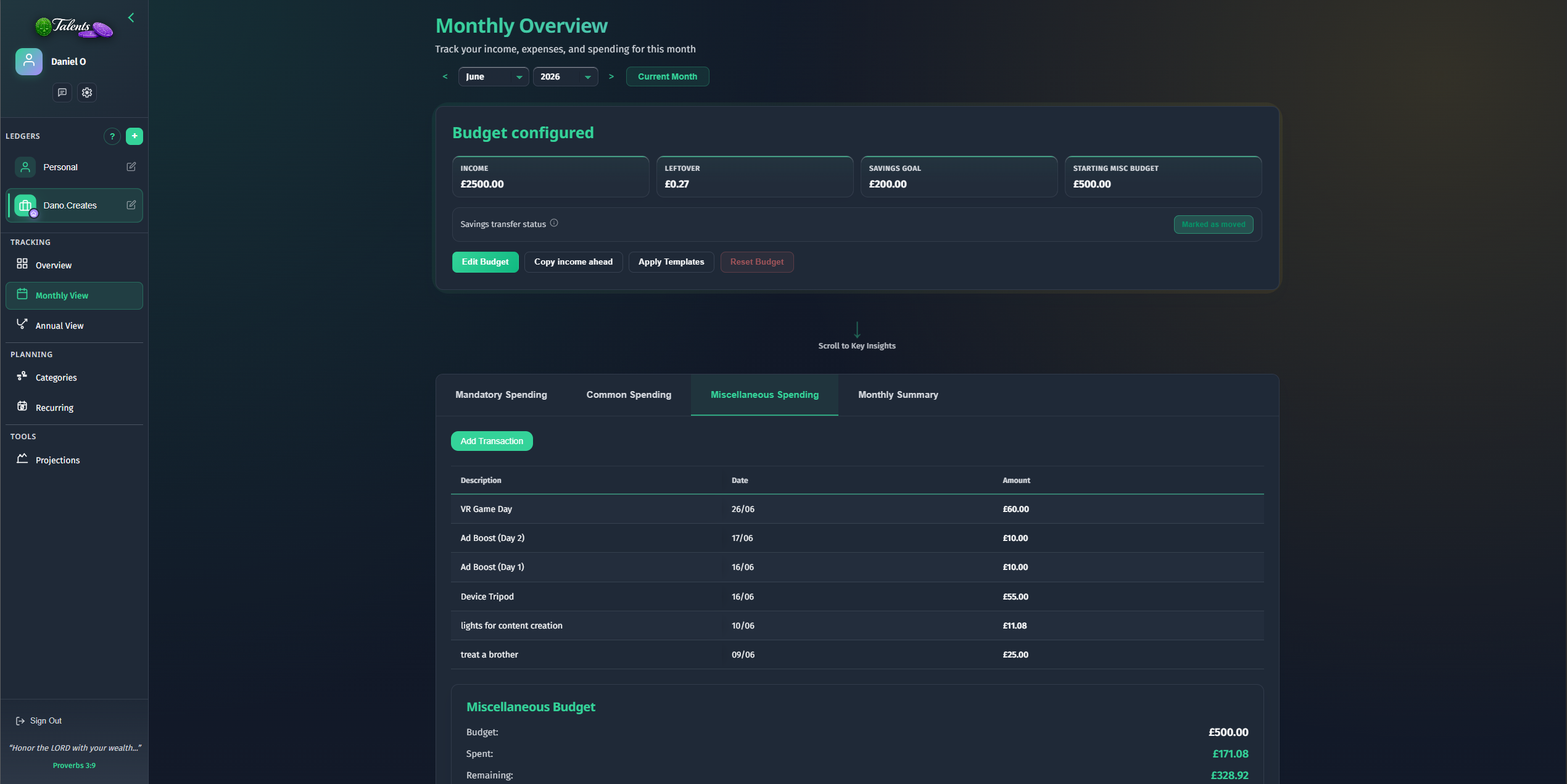Select the Personal ledger
The image size is (1567, 784).
coord(74,167)
